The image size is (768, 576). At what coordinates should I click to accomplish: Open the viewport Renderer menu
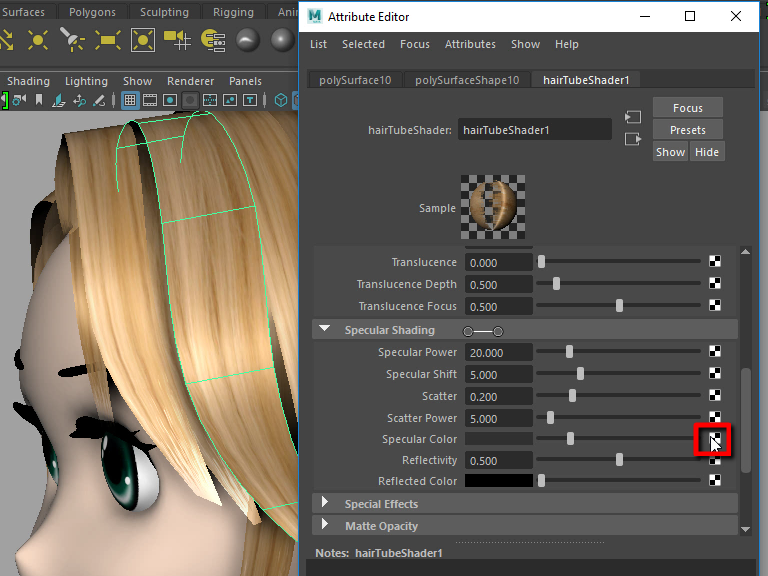pos(191,81)
